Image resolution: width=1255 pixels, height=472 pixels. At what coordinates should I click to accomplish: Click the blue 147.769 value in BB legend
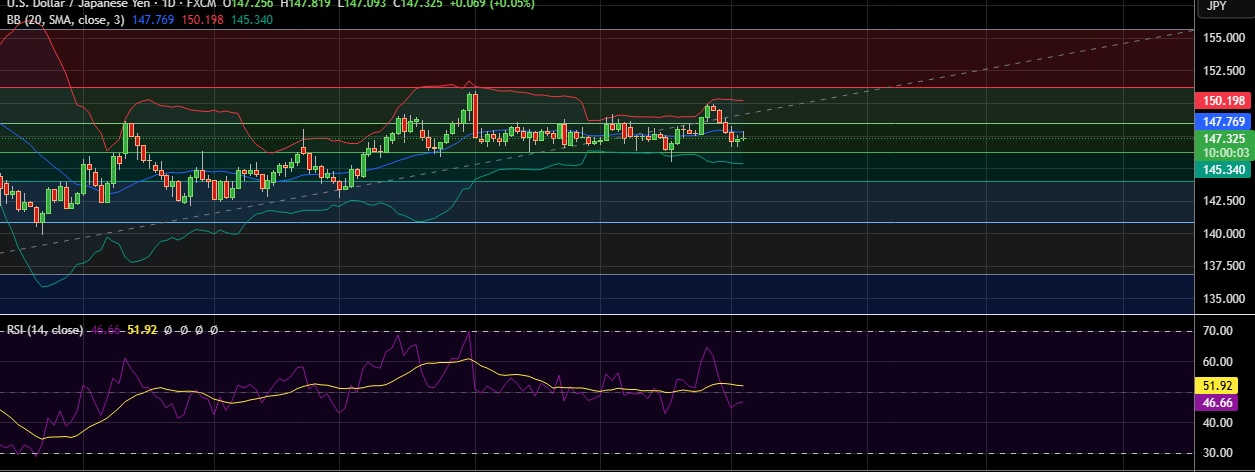click(153, 20)
